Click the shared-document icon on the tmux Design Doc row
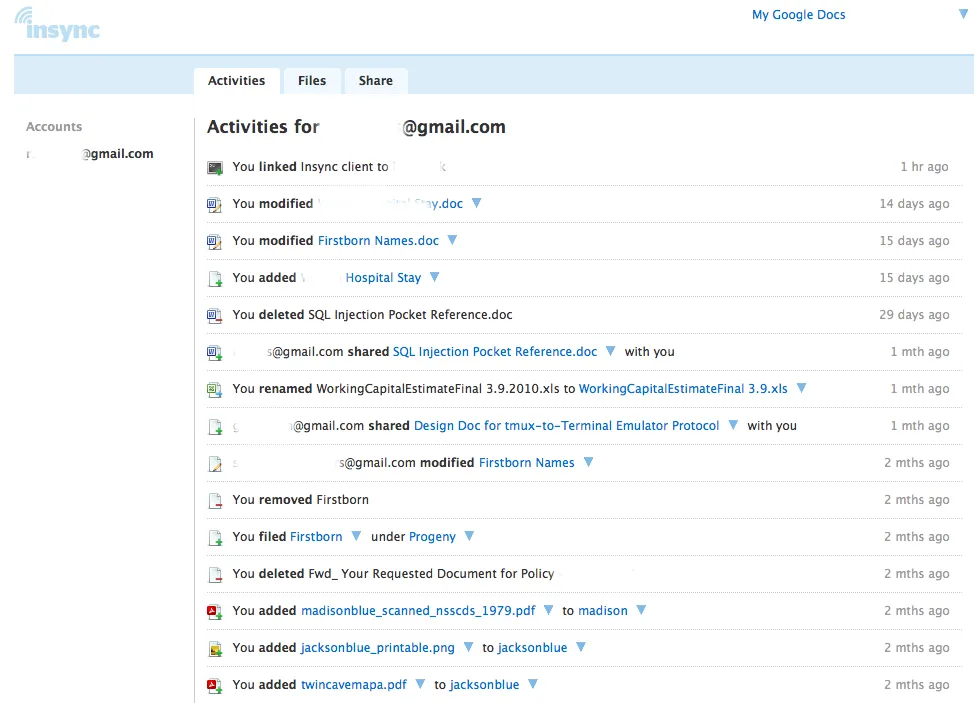The image size is (979, 703). pos(214,425)
